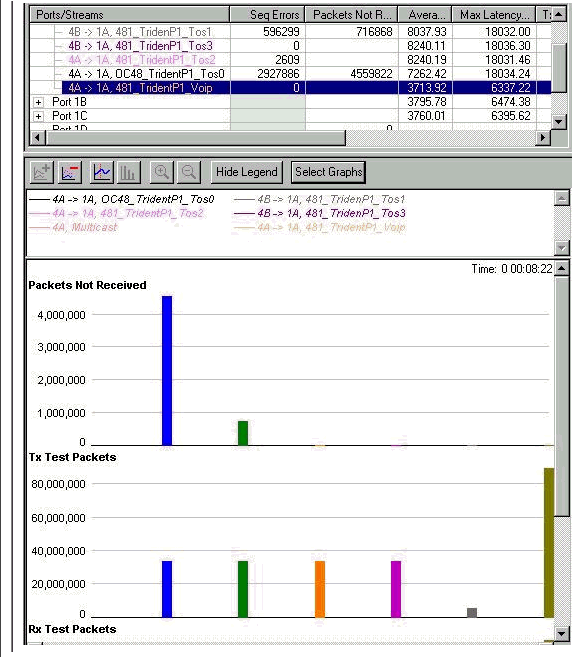
Task: Click the Select Graphs button
Action: pos(329,172)
